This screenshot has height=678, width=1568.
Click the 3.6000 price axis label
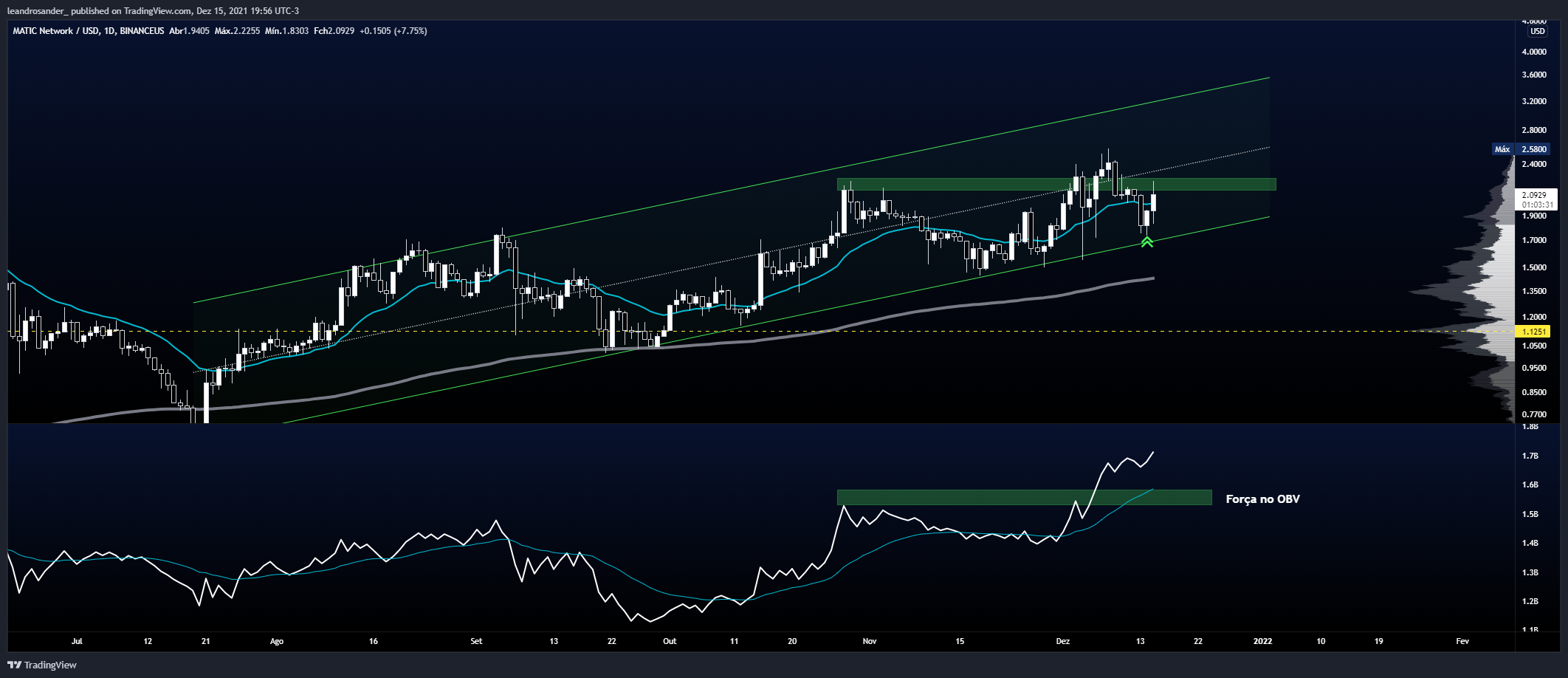pos(1534,75)
